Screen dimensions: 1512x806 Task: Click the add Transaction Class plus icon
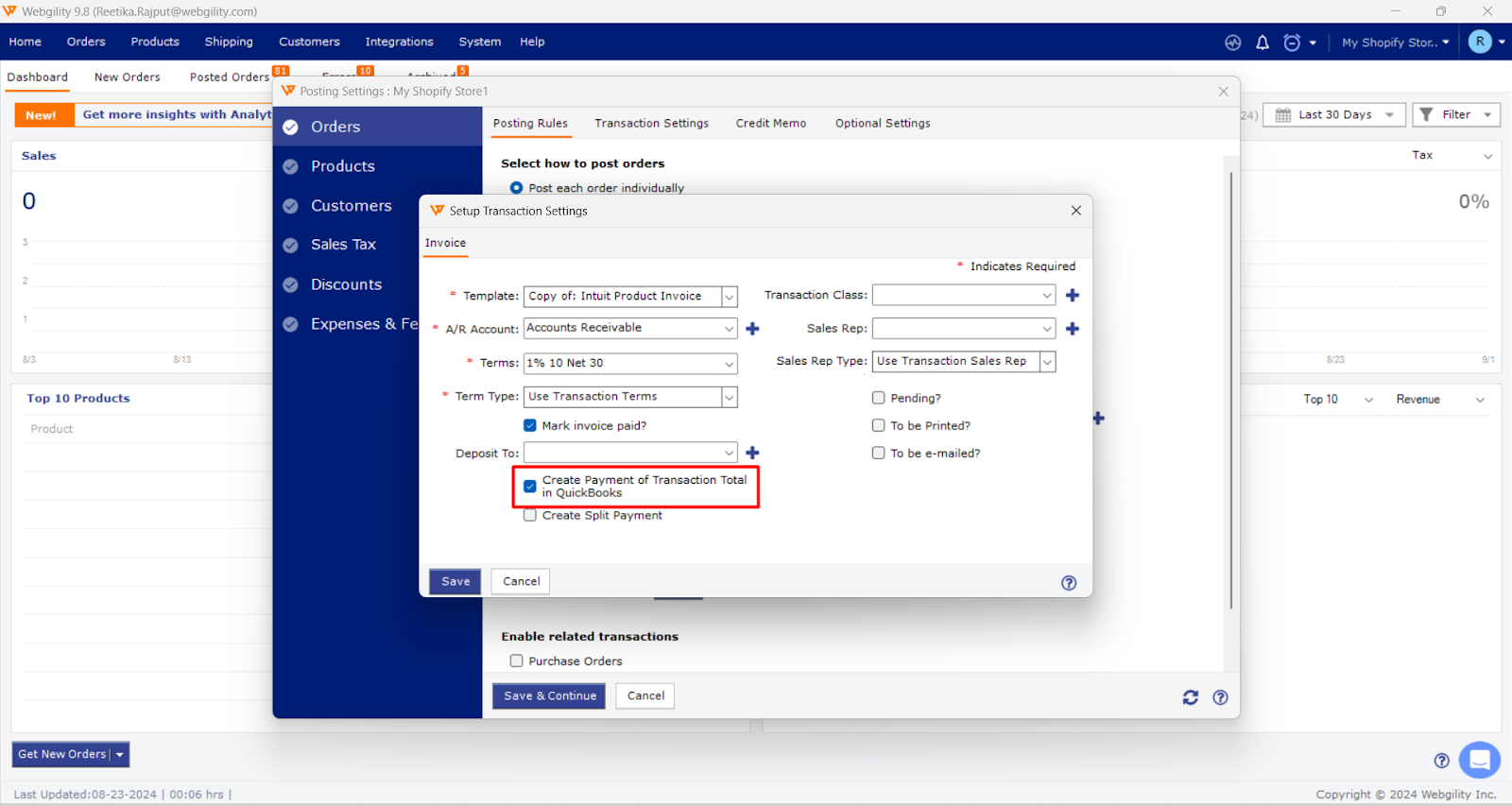[1073, 296]
